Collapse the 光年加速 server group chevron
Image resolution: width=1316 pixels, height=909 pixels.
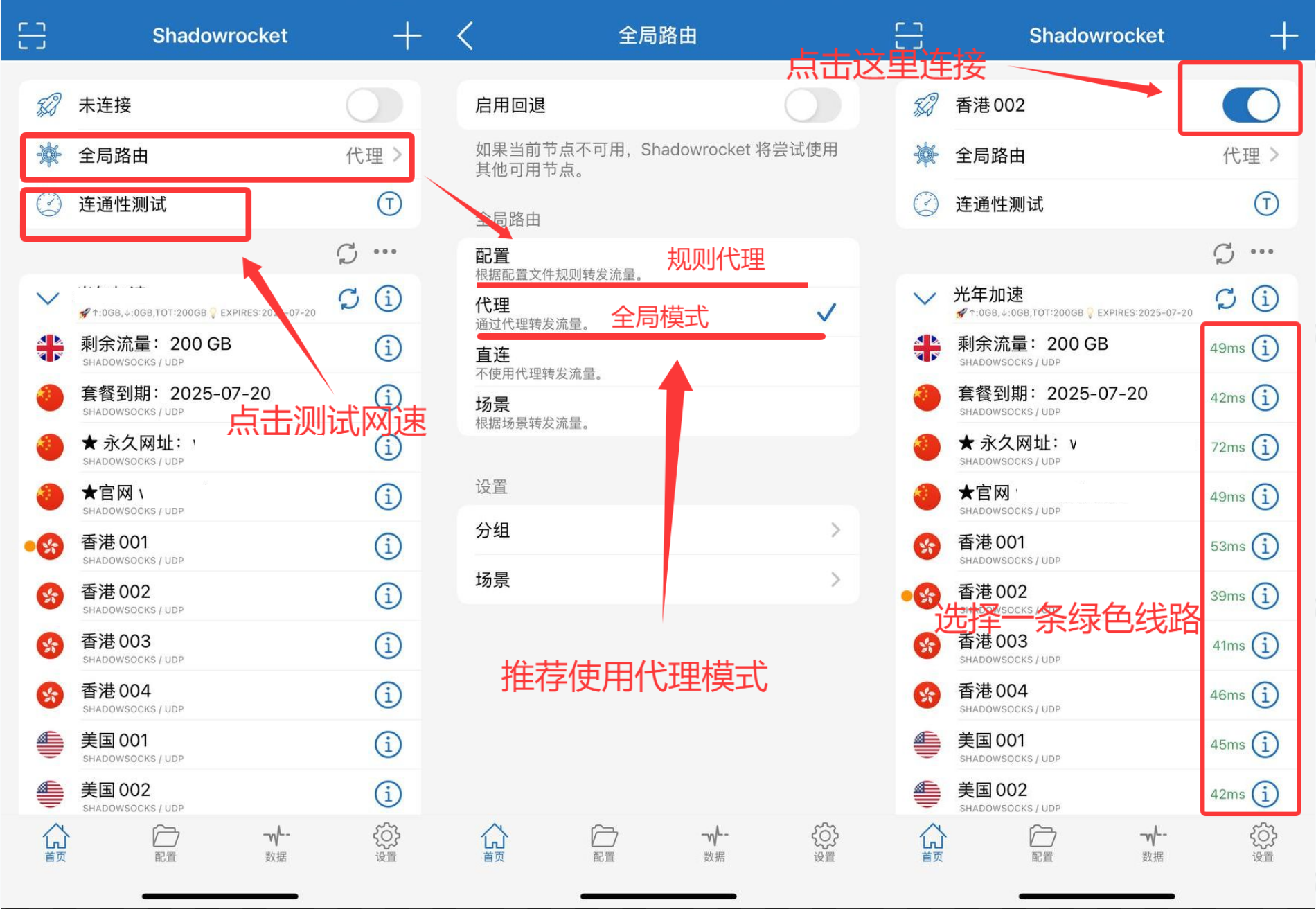click(x=925, y=299)
